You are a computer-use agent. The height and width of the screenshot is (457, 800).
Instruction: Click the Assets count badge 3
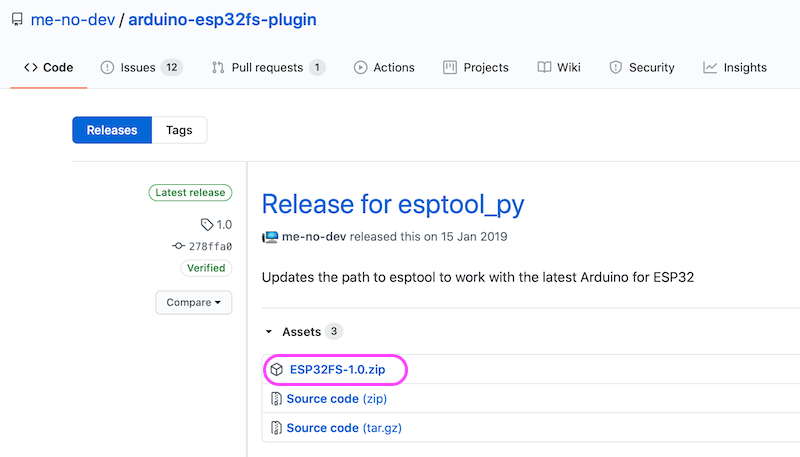(x=334, y=332)
